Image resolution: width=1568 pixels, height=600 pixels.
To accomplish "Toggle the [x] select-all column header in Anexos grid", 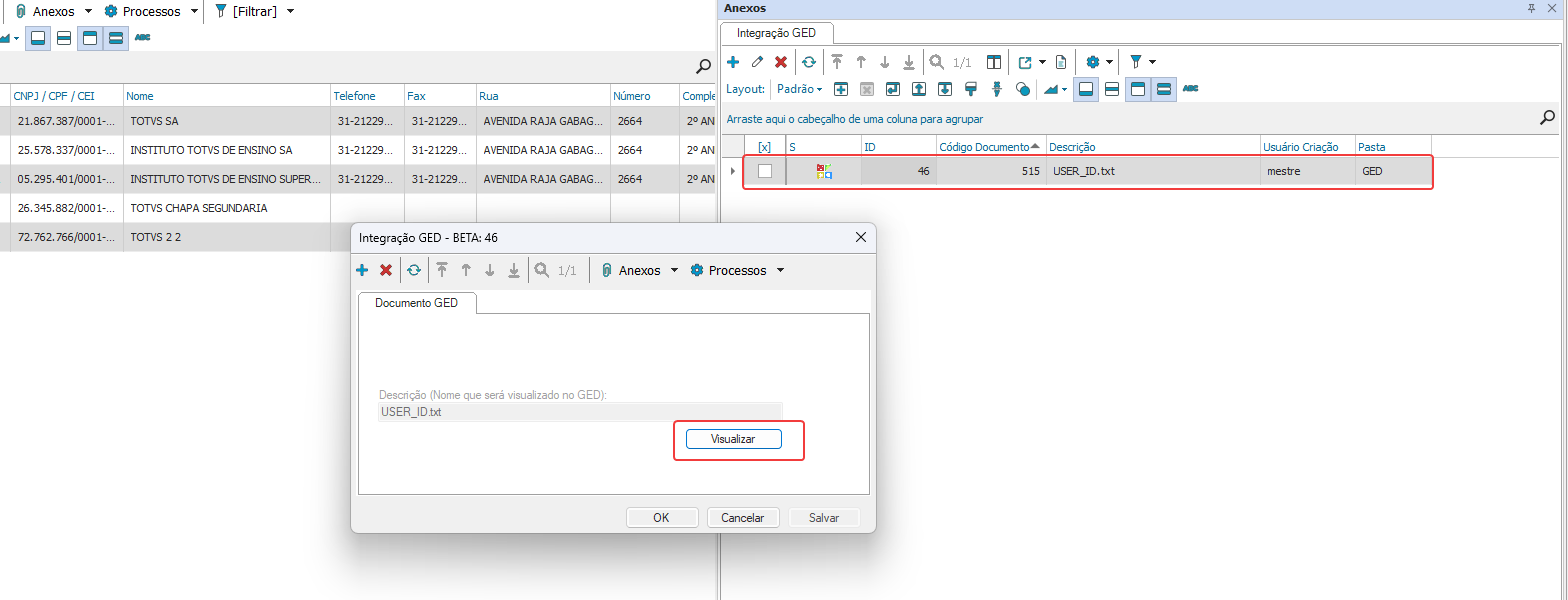I will click(765, 147).
